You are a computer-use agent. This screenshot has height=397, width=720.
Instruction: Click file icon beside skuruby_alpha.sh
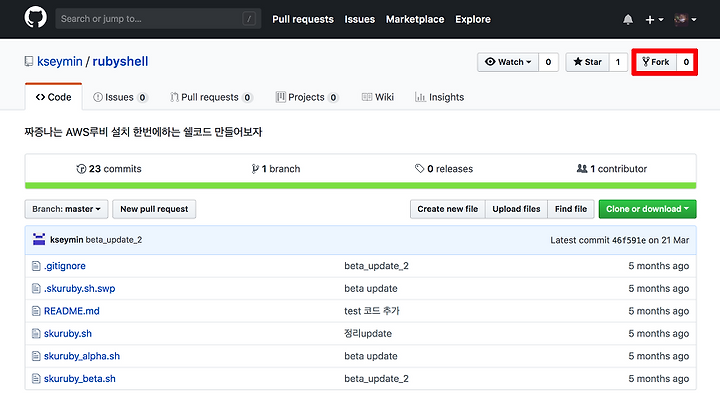(36, 356)
